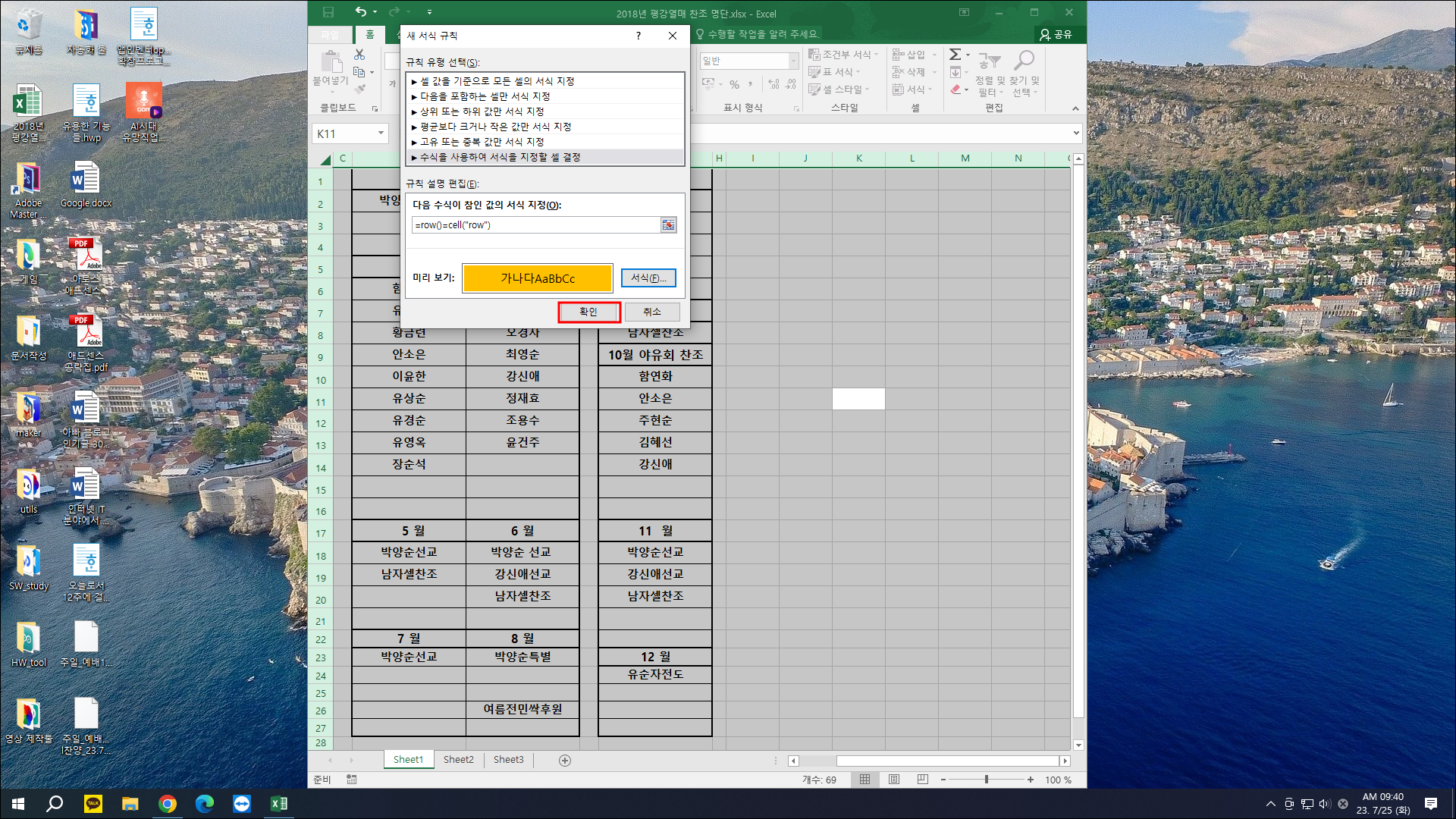This screenshot has width=1456, height=819.
Task: Click the Find & Select magnifier icon
Action: (x=1025, y=61)
